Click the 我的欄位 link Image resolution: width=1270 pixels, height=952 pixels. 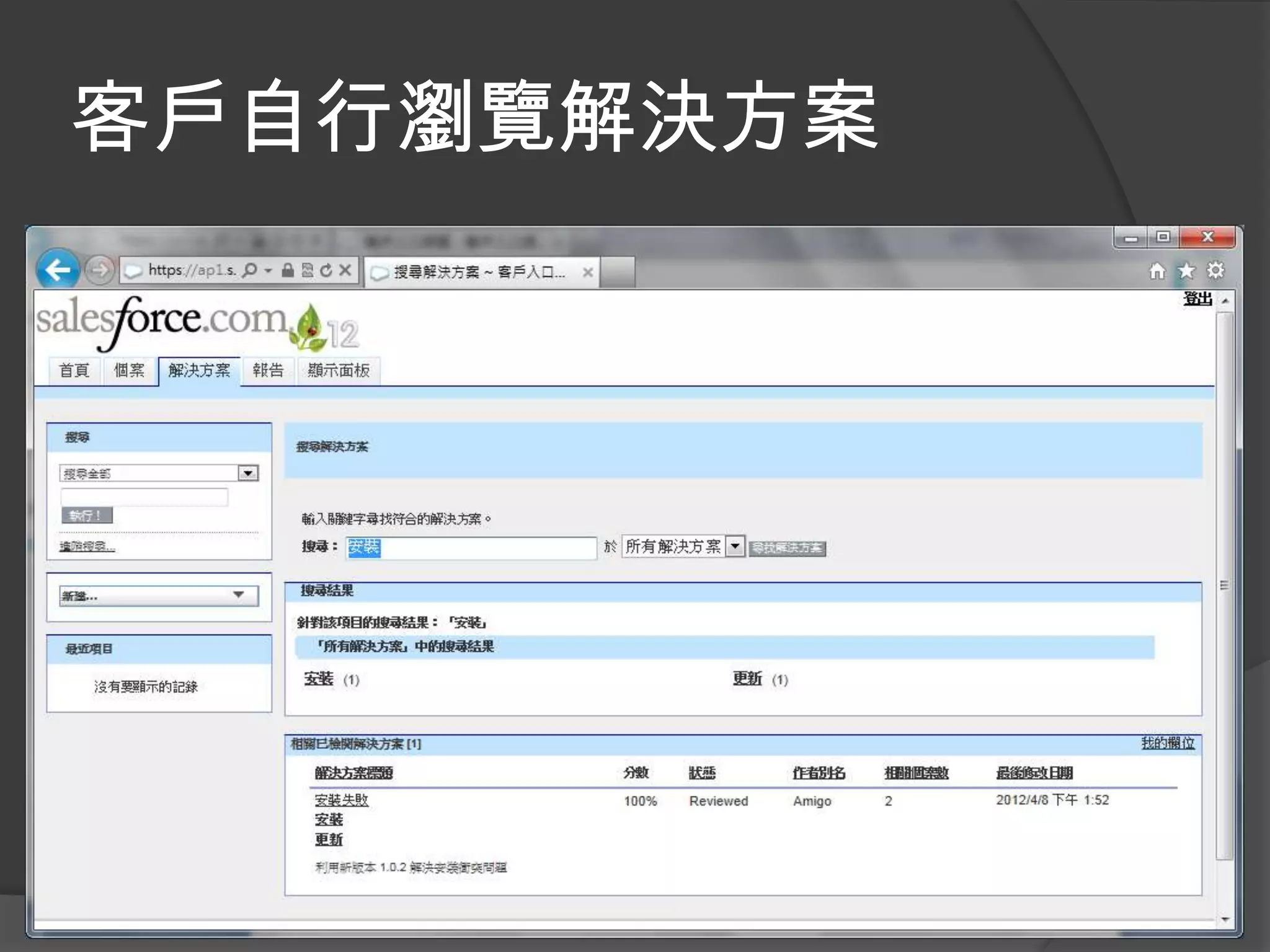pyautogui.click(x=1168, y=743)
